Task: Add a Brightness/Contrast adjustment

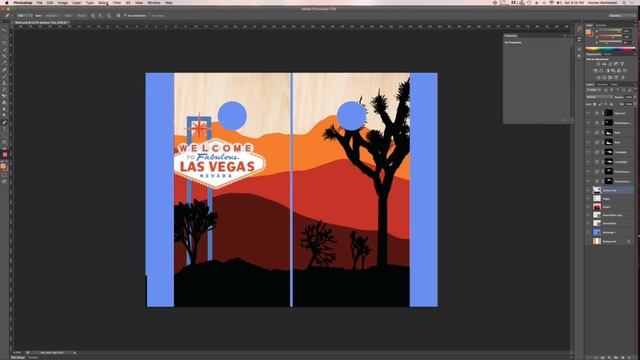Action: pyautogui.click(x=598, y=64)
